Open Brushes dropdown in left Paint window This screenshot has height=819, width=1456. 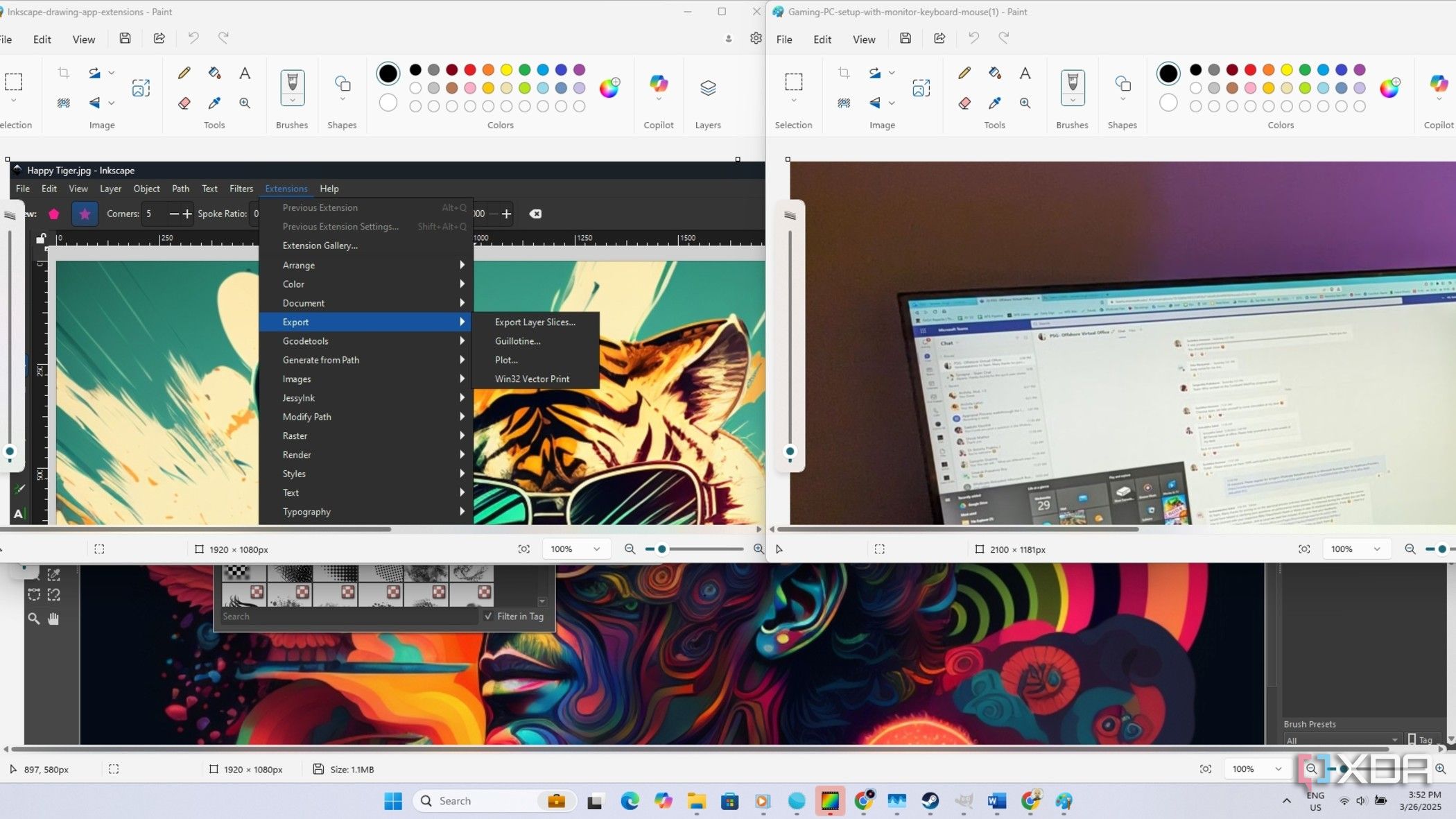[292, 101]
